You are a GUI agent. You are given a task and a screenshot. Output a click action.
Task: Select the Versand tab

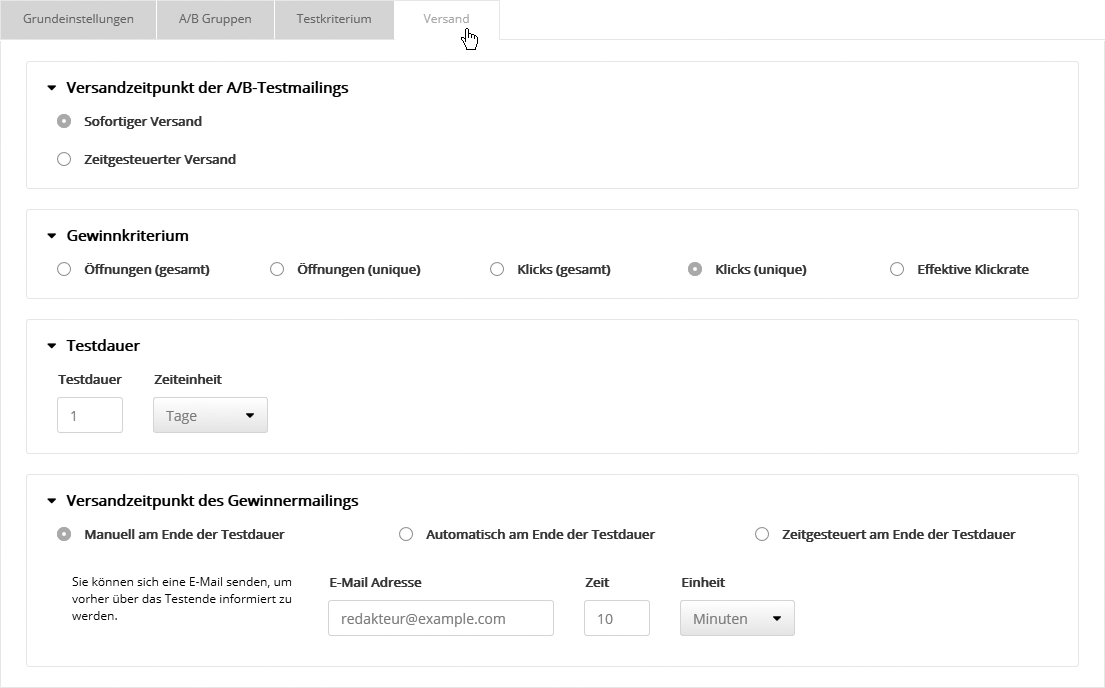coord(446,19)
